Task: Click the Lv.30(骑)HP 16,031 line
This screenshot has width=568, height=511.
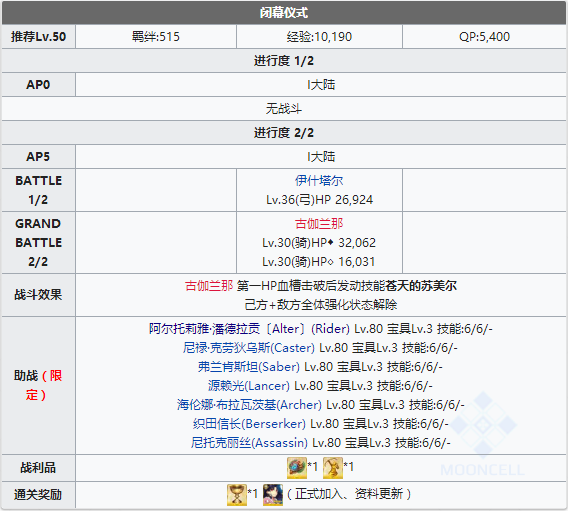Action: (x=319, y=261)
